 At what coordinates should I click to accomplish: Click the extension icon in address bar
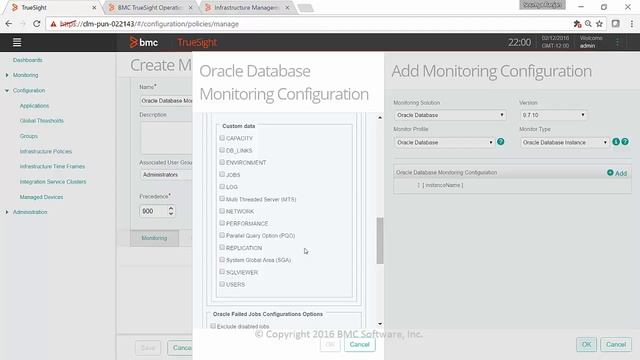[x=577, y=24]
